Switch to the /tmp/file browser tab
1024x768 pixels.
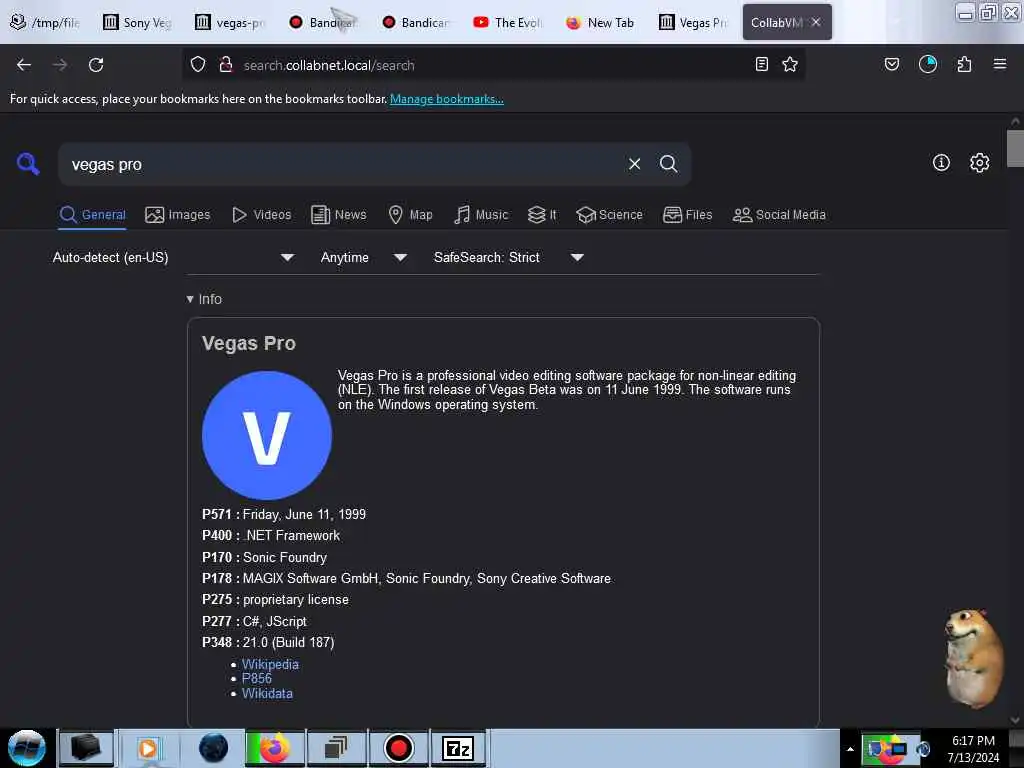46,22
